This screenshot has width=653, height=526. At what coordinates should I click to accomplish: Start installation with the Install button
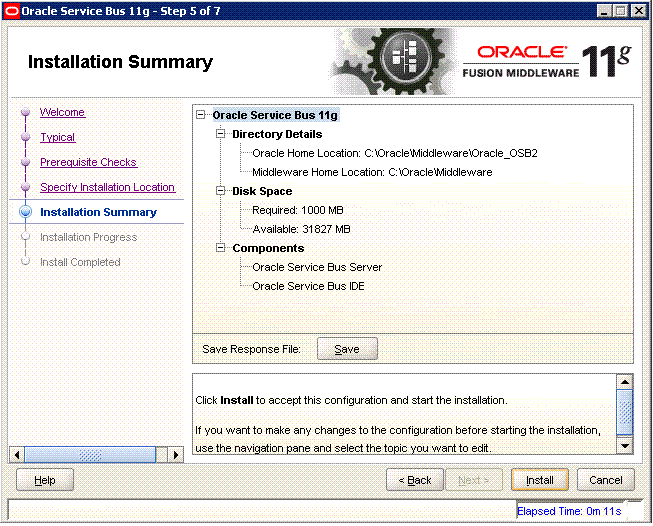(x=539, y=480)
